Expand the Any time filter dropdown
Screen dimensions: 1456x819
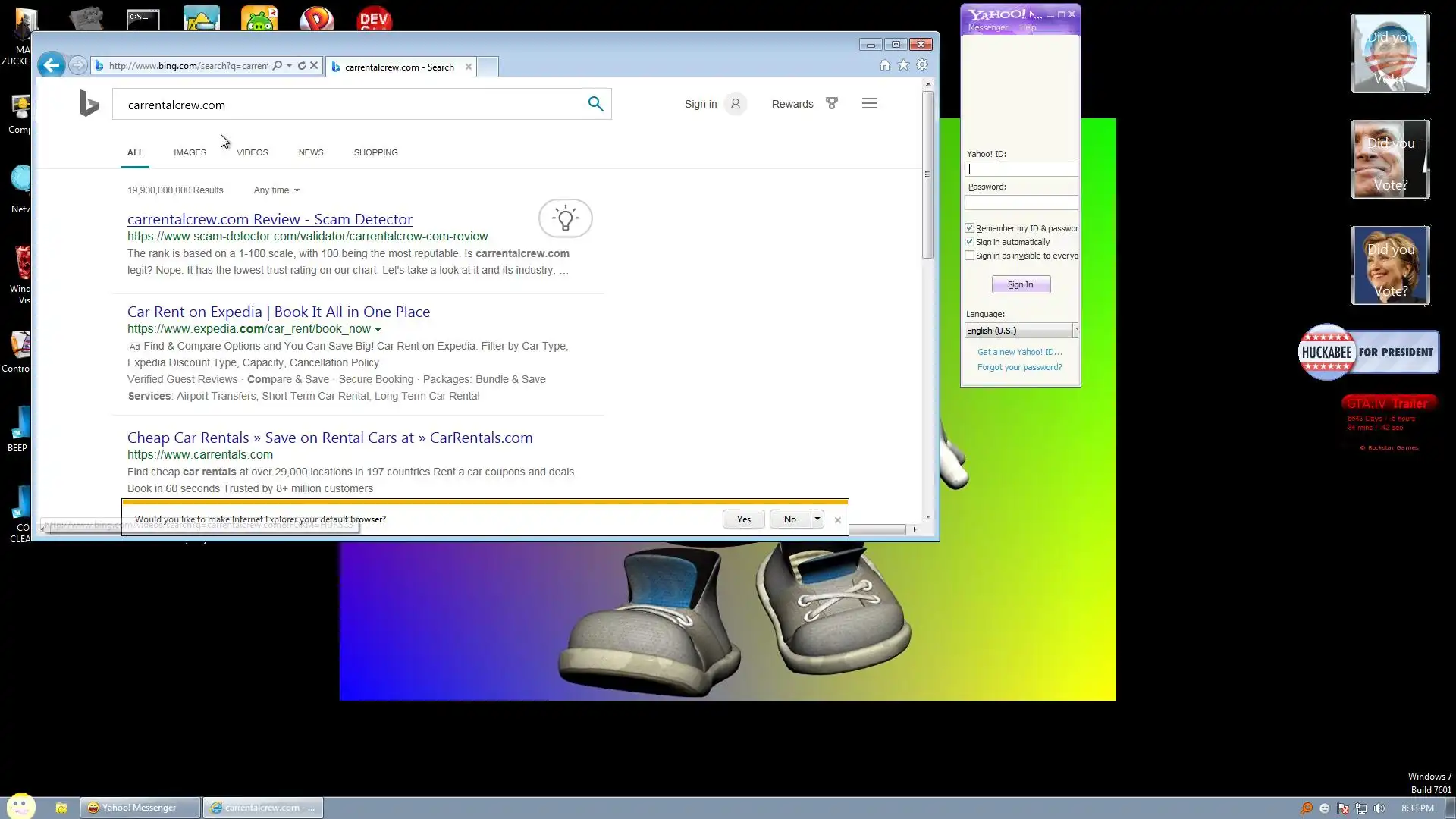tap(276, 190)
